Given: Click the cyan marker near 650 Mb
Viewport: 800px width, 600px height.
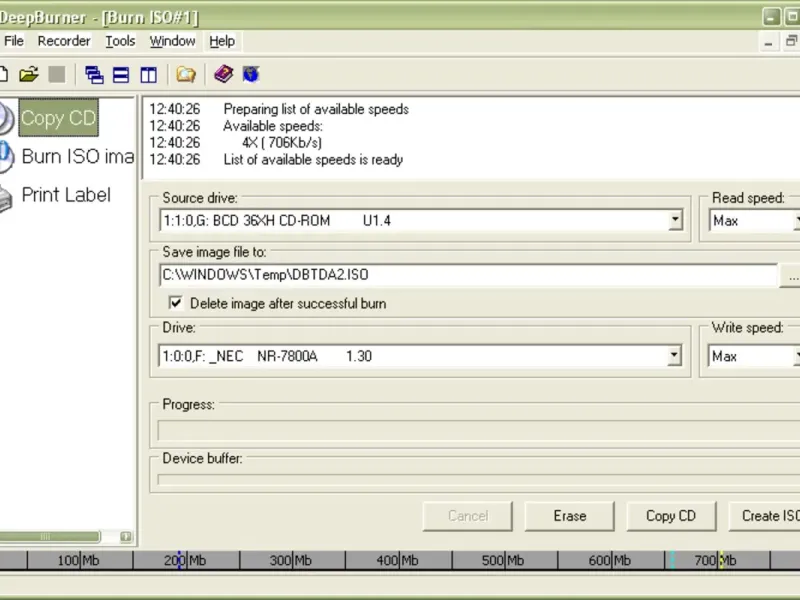Looking at the screenshot, I should 672,560.
